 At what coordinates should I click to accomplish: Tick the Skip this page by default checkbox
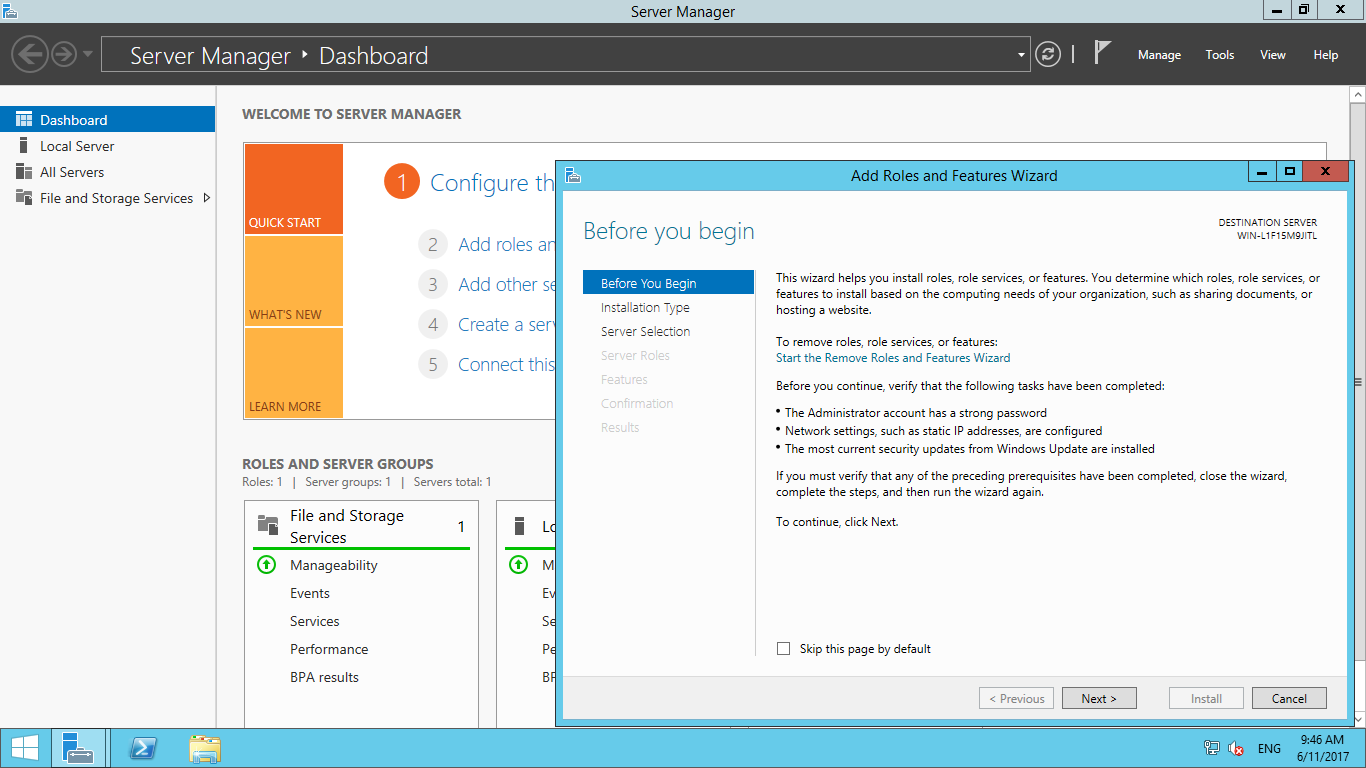783,649
